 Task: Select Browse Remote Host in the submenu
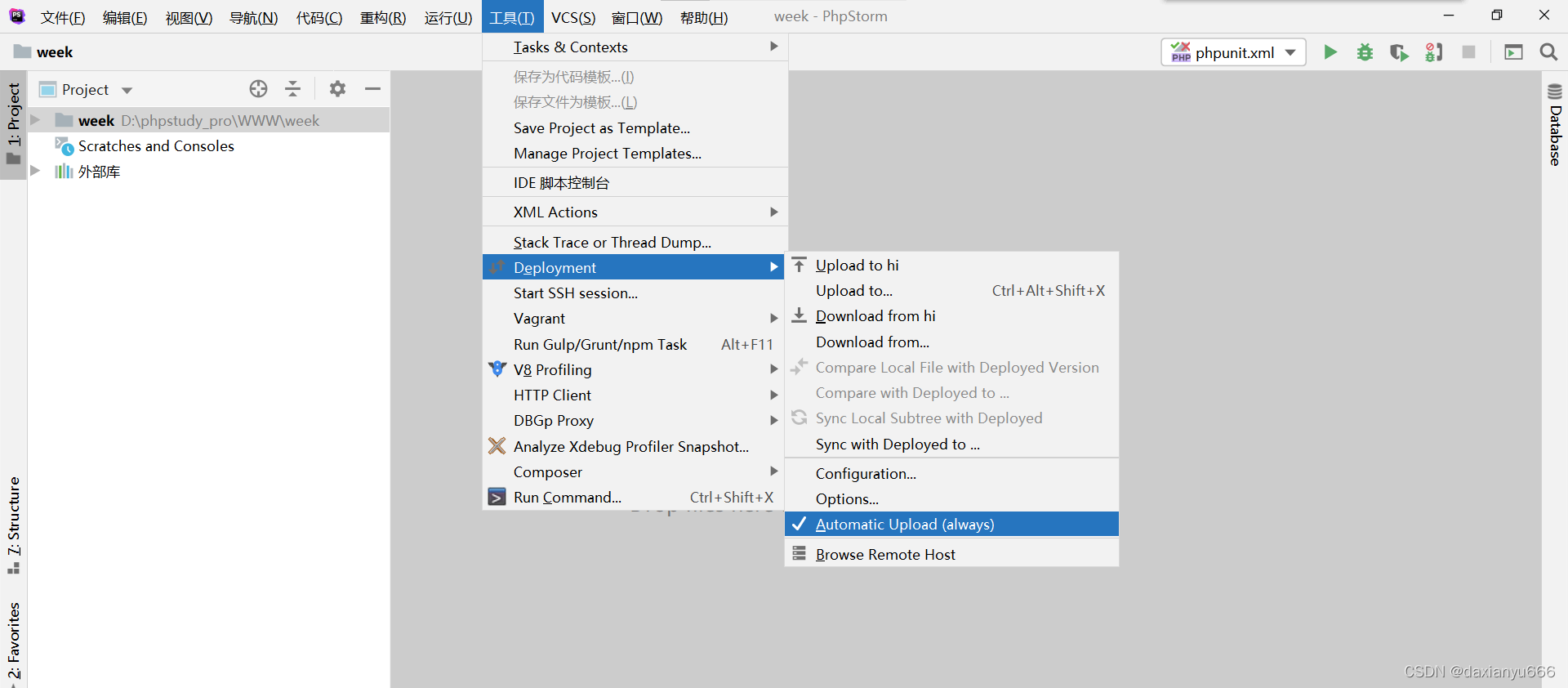[x=885, y=554]
